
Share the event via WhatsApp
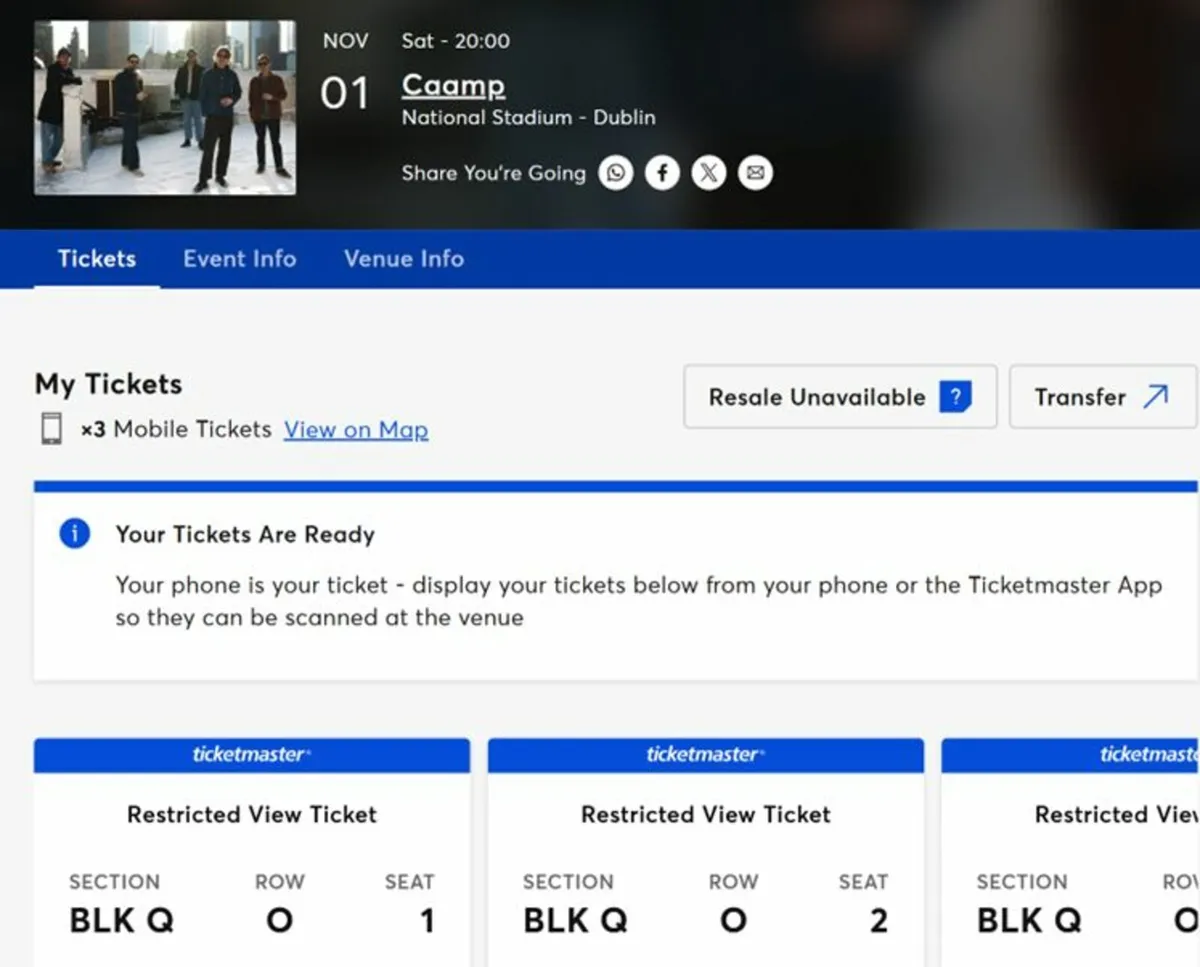[x=616, y=172]
